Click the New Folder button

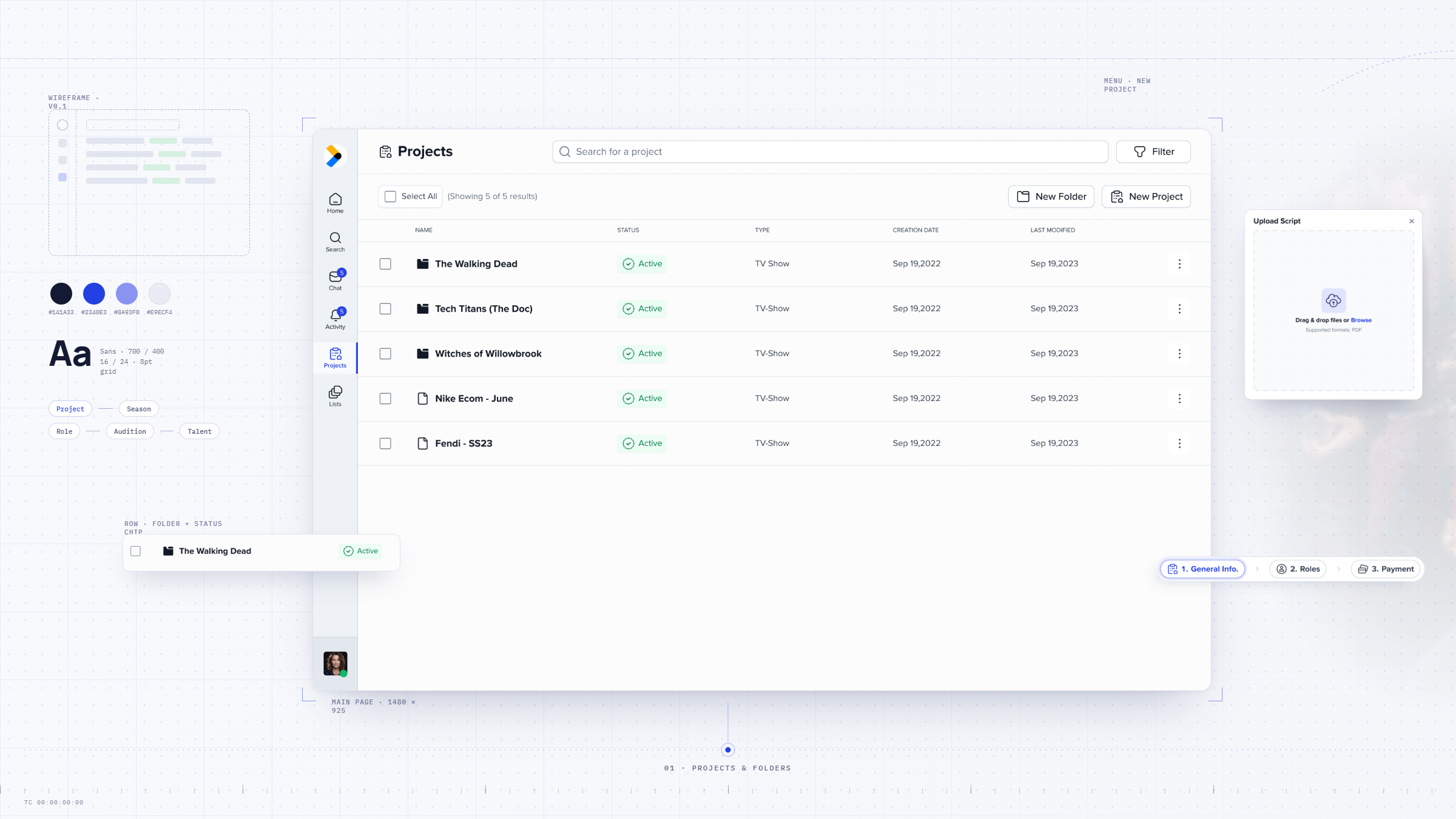(x=1051, y=197)
